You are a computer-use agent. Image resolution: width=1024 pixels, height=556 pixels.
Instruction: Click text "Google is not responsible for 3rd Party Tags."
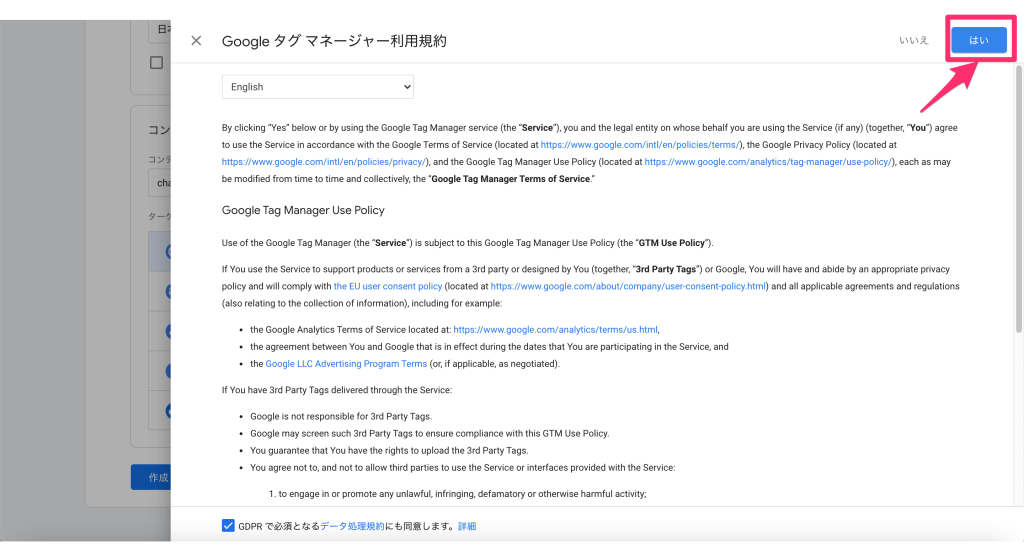pyautogui.click(x=341, y=416)
